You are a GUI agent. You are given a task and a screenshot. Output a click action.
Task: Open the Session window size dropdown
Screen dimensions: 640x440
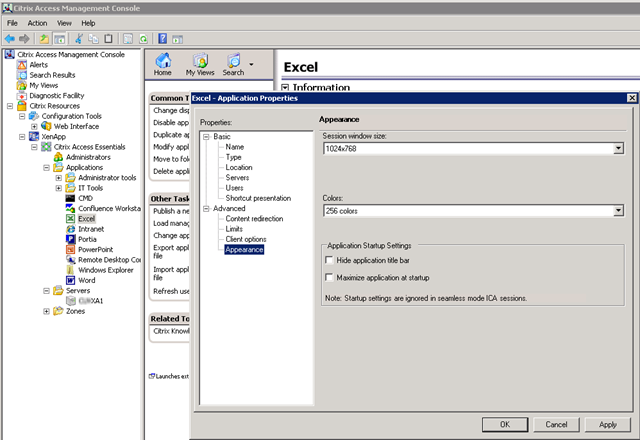click(x=618, y=148)
